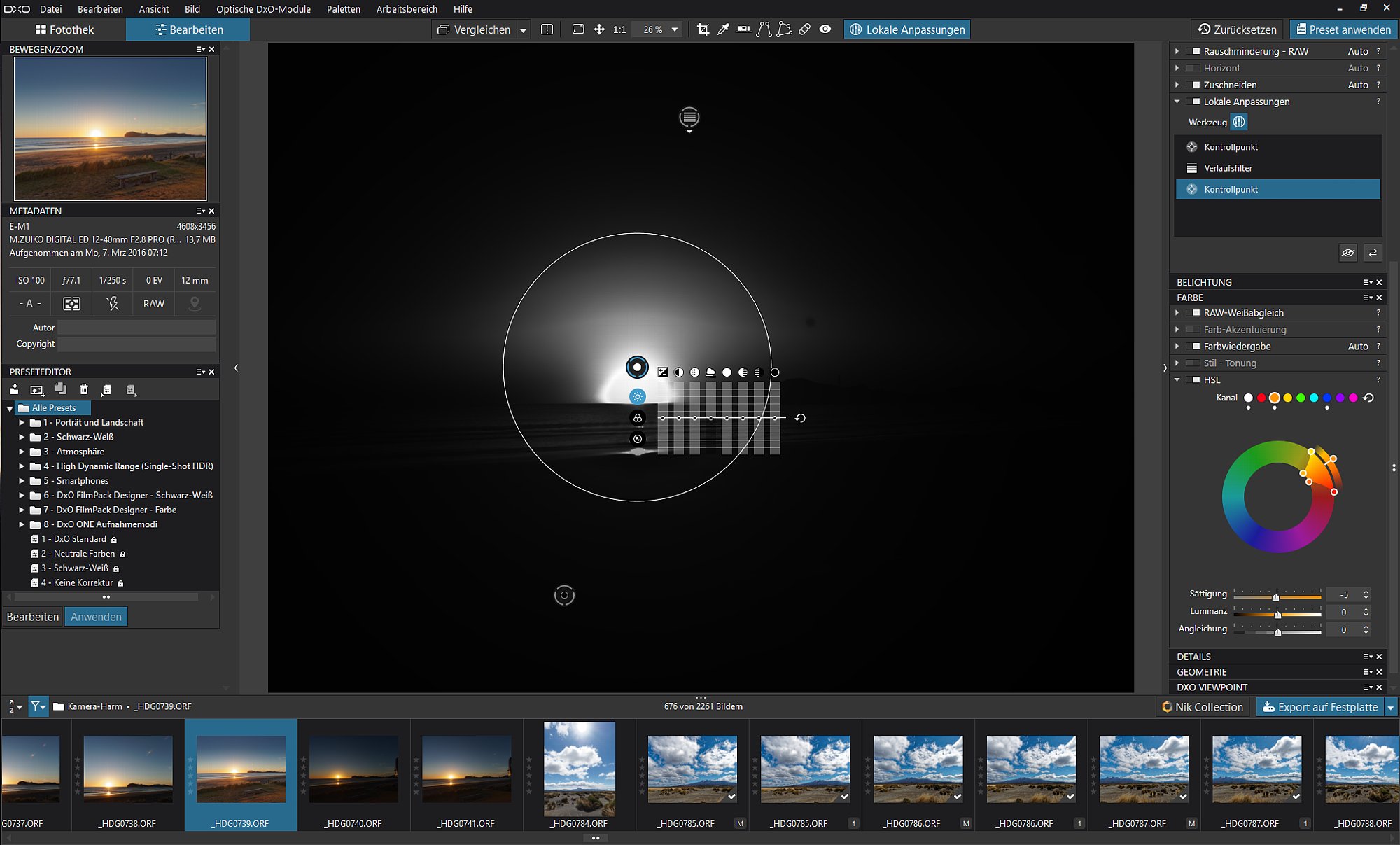
Task: Switch to the Fotothek tab
Action: 64,29
